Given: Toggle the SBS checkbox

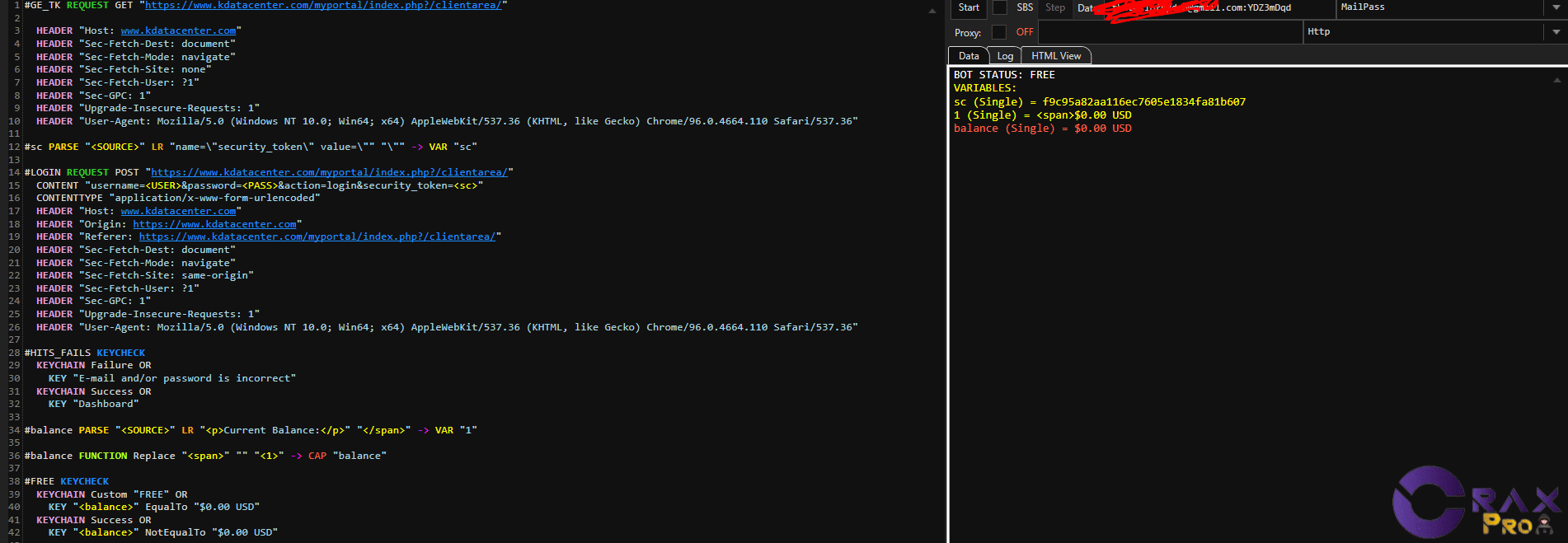Looking at the screenshot, I should click(x=999, y=7).
